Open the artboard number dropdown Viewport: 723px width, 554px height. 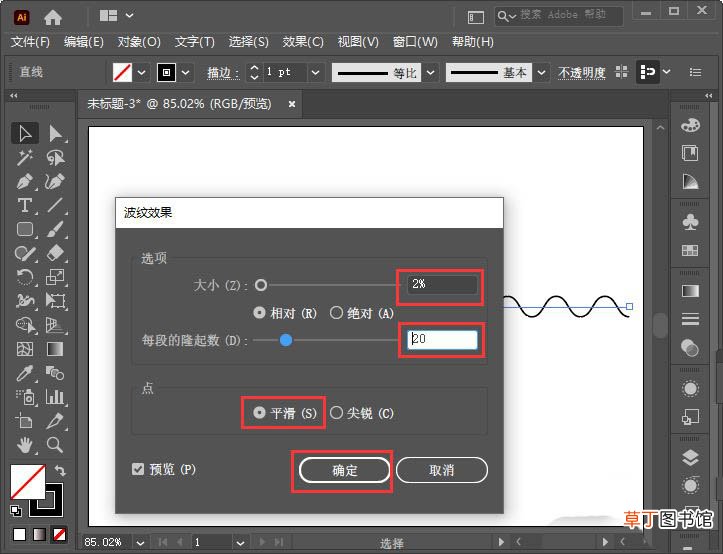click(240, 542)
